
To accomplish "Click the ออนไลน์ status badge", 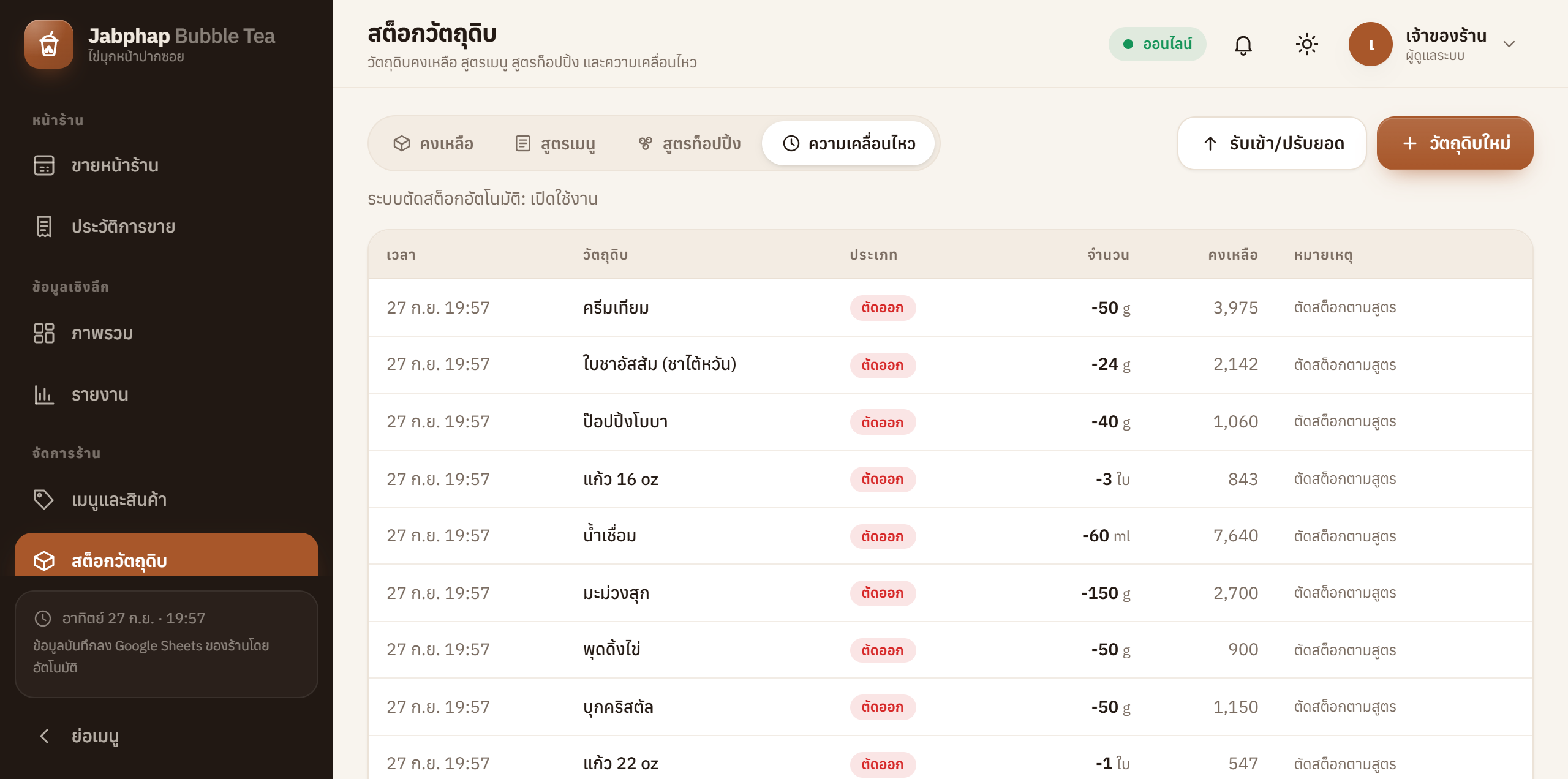I will (x=1157, y=44).
